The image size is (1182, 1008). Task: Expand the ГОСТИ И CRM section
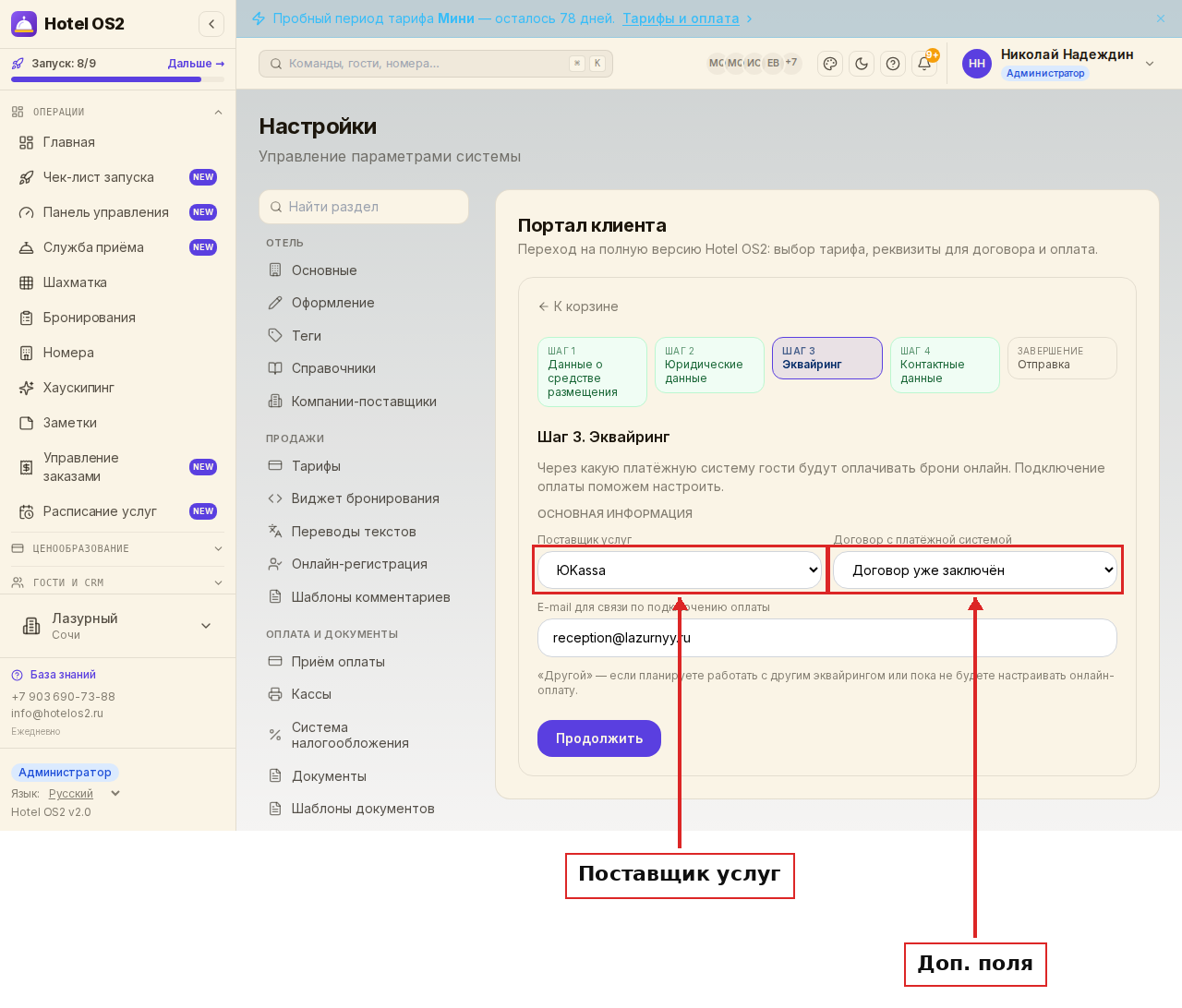point(118,582)
